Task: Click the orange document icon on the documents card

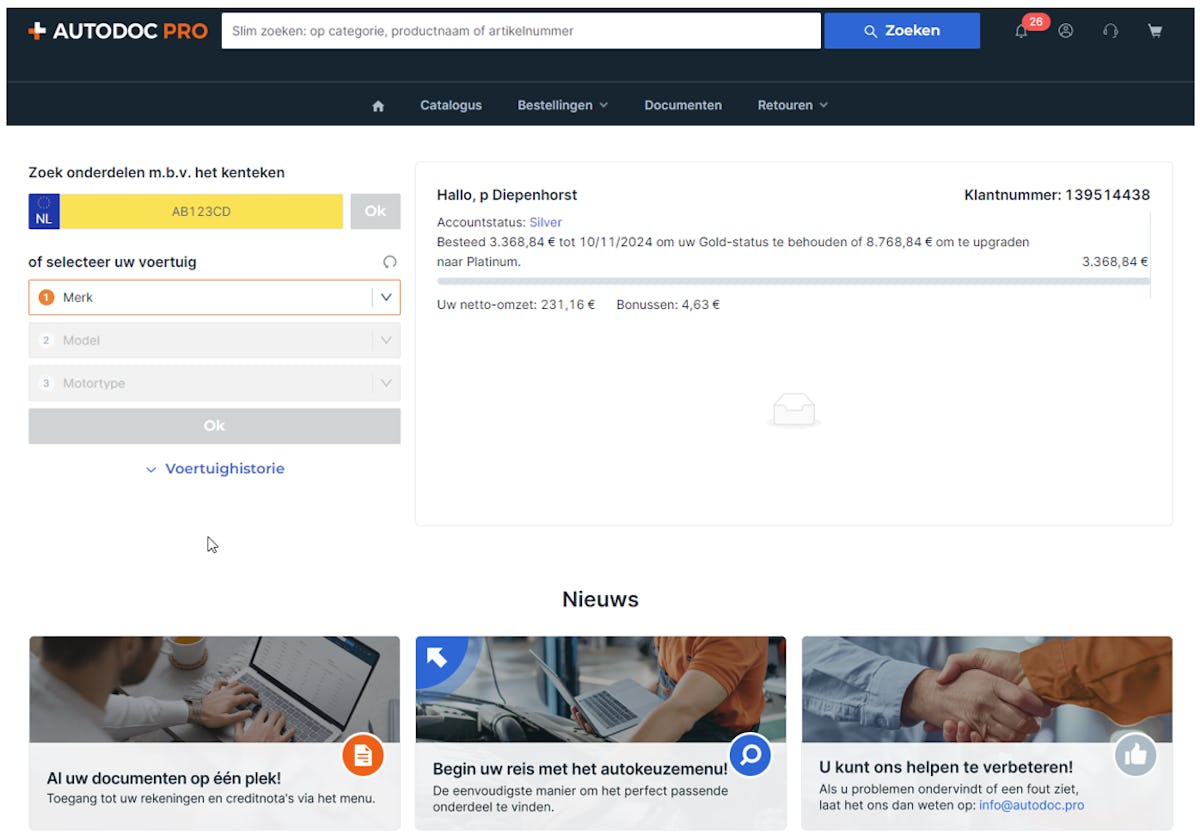Action: tap(363, 756)
